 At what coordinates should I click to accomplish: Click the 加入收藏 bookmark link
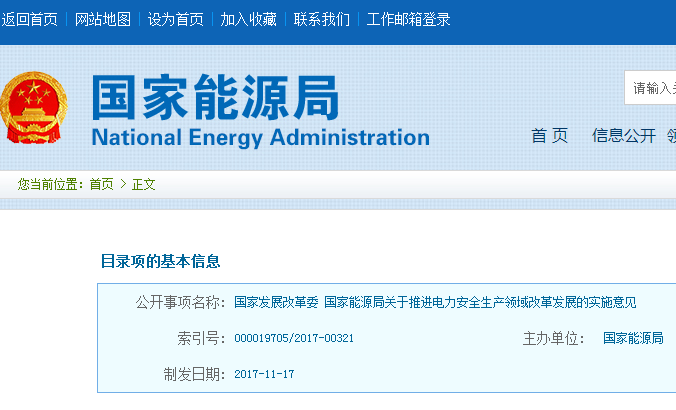point(249,19)
